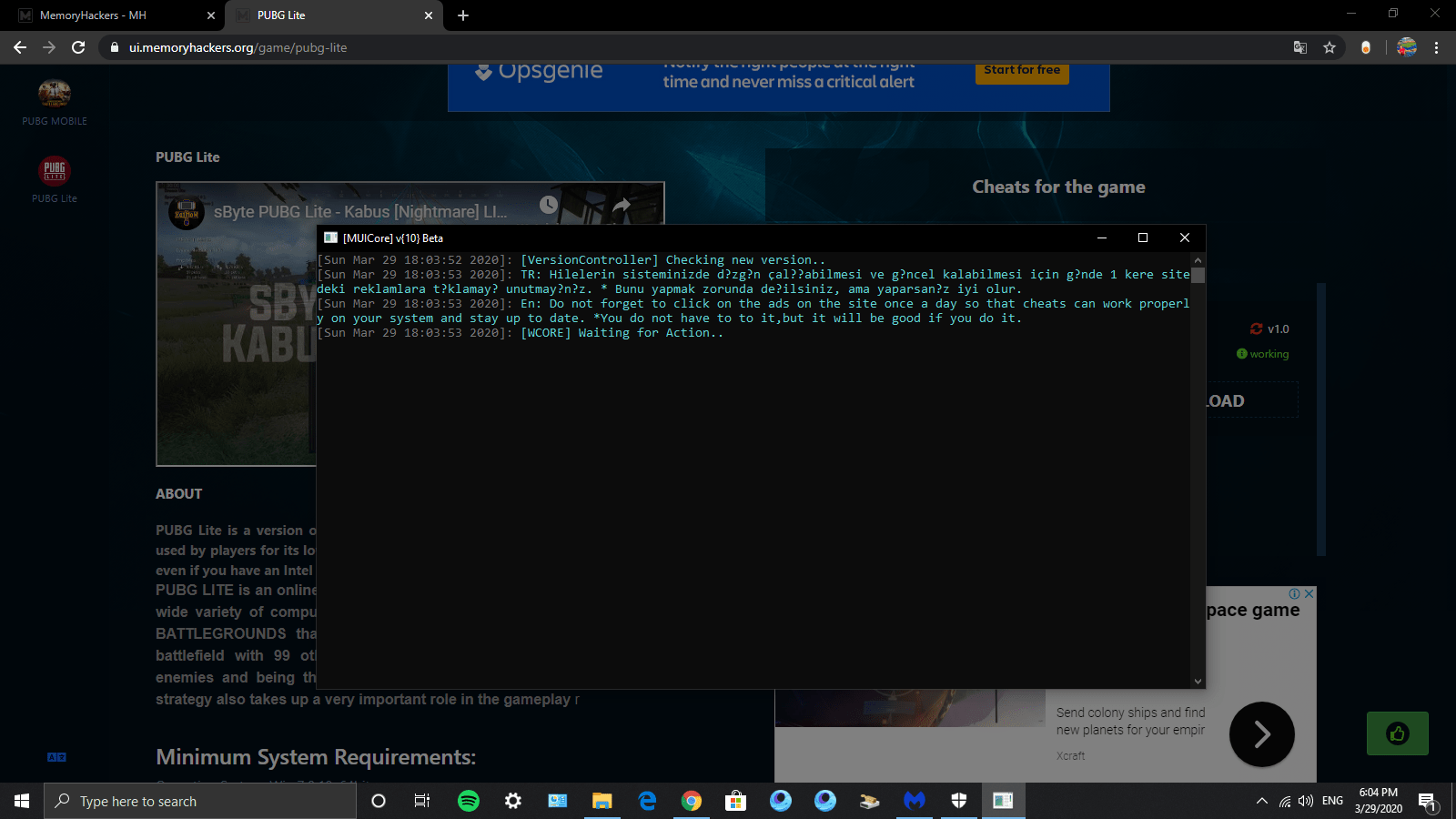Click the MUICore console title bar icon

click(330, 238)
